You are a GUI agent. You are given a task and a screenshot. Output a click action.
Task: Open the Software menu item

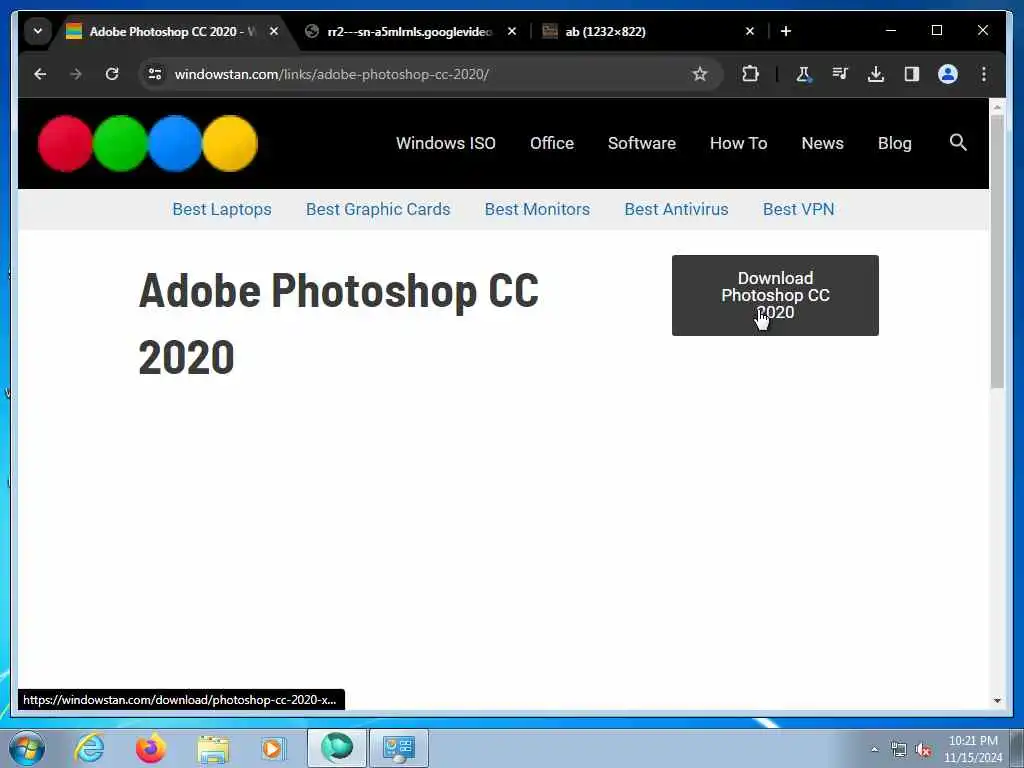(x=641, y=144)
